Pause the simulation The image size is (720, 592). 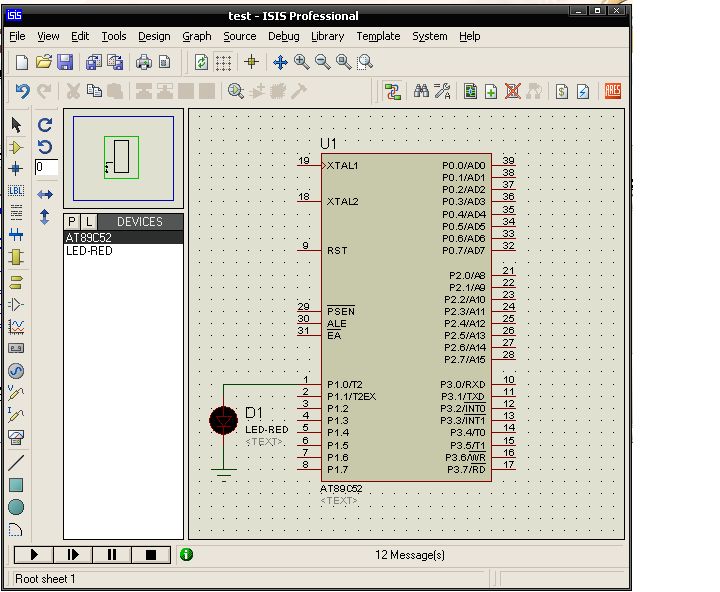(112, 555)
